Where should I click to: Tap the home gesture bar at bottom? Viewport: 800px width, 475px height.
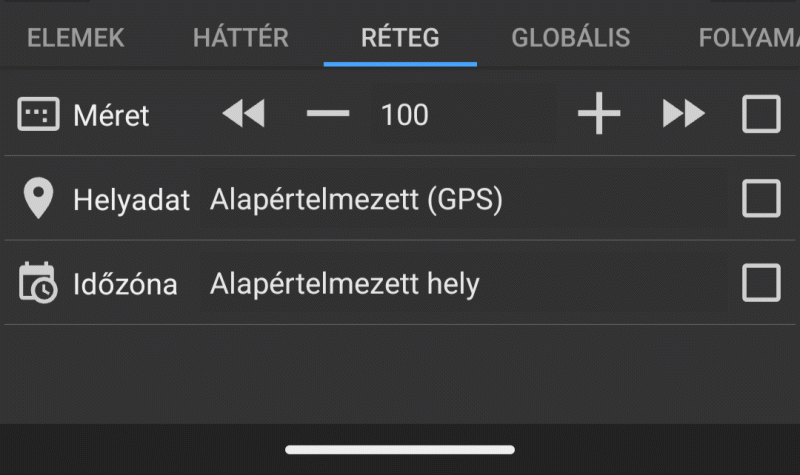coord(400,449)
